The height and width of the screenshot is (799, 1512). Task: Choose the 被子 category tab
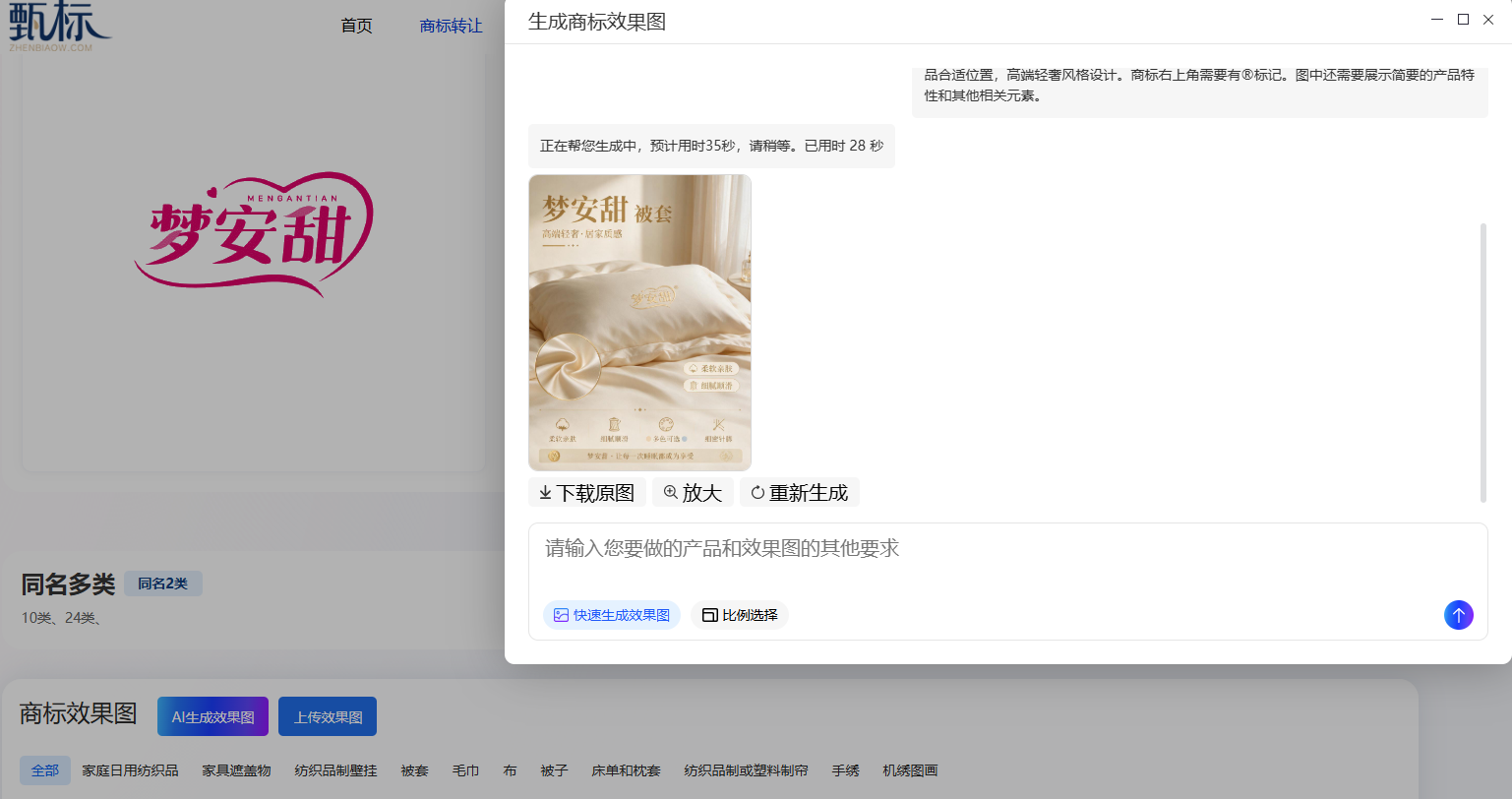coord(554,770)
